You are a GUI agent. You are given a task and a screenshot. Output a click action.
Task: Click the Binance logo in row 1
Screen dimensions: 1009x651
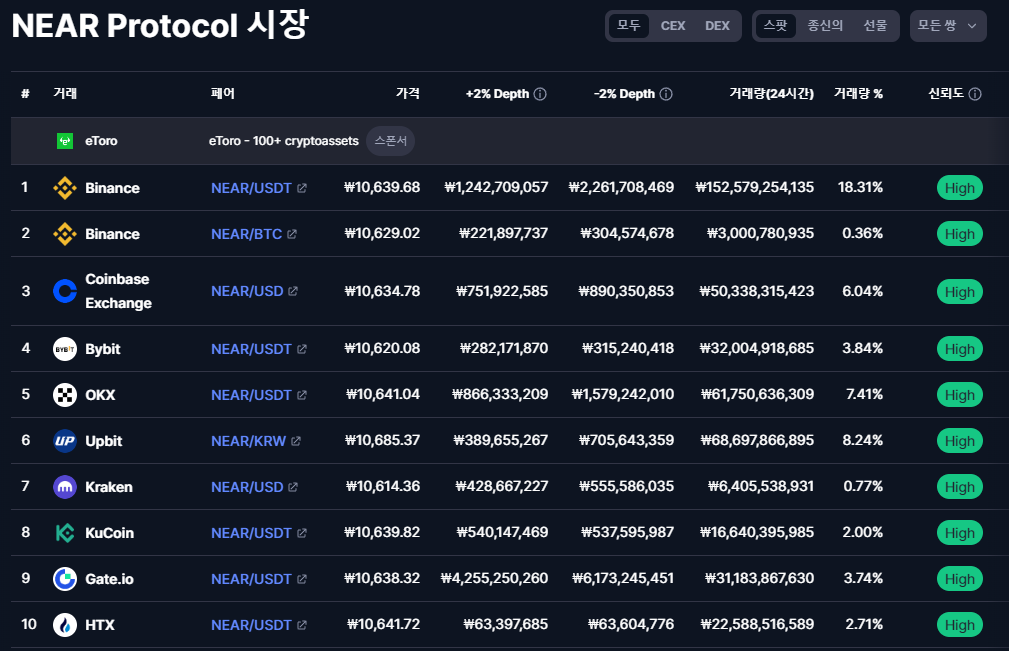[65, 188]
